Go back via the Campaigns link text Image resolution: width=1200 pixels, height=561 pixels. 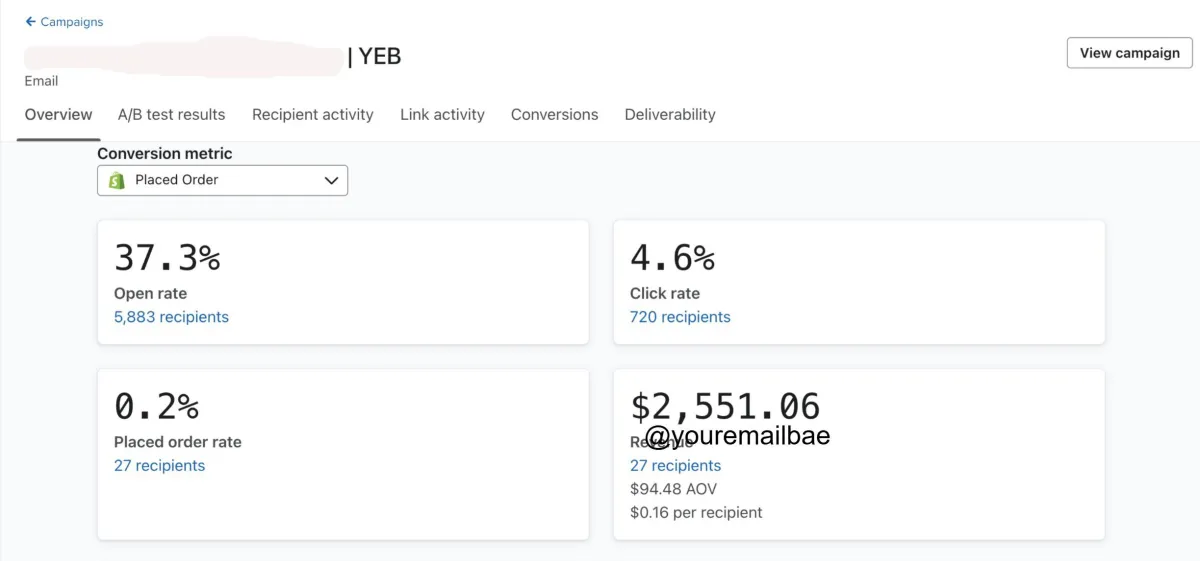point(71,22)
